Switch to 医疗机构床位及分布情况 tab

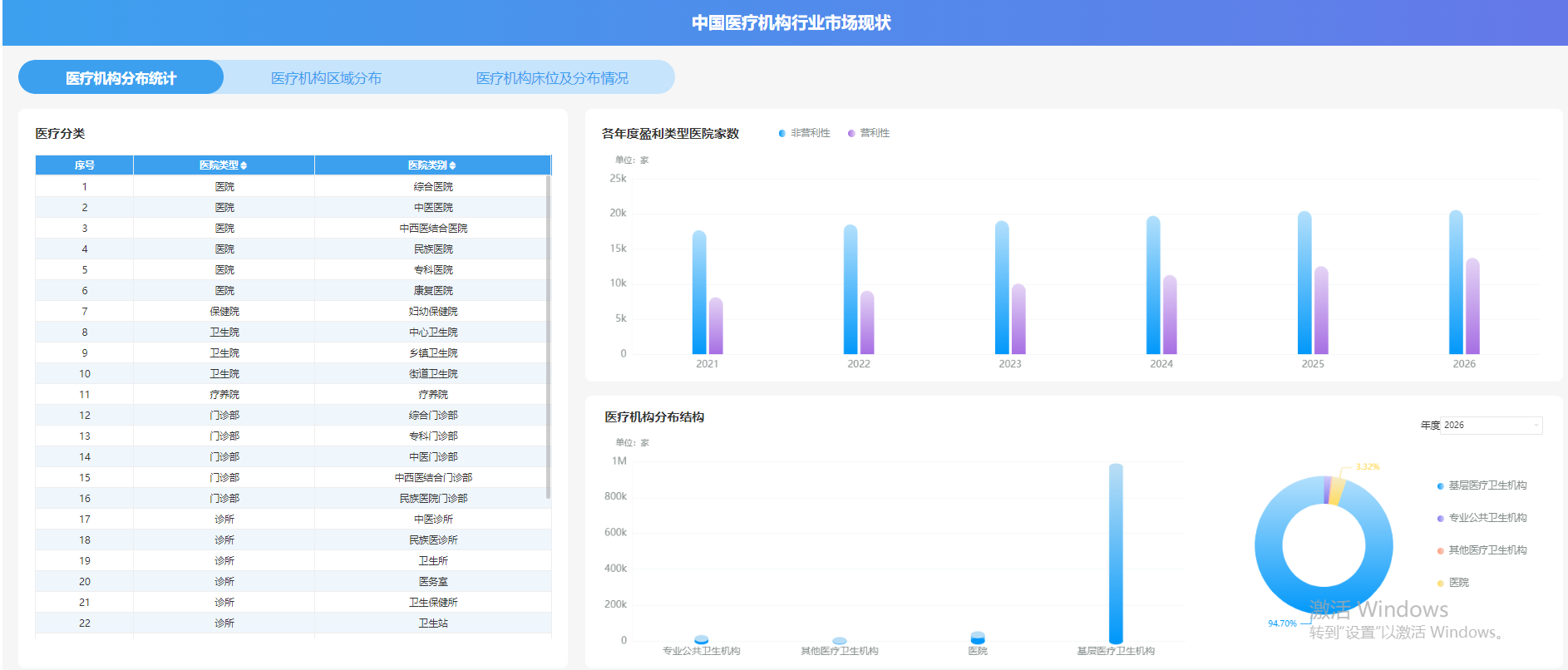552,77
